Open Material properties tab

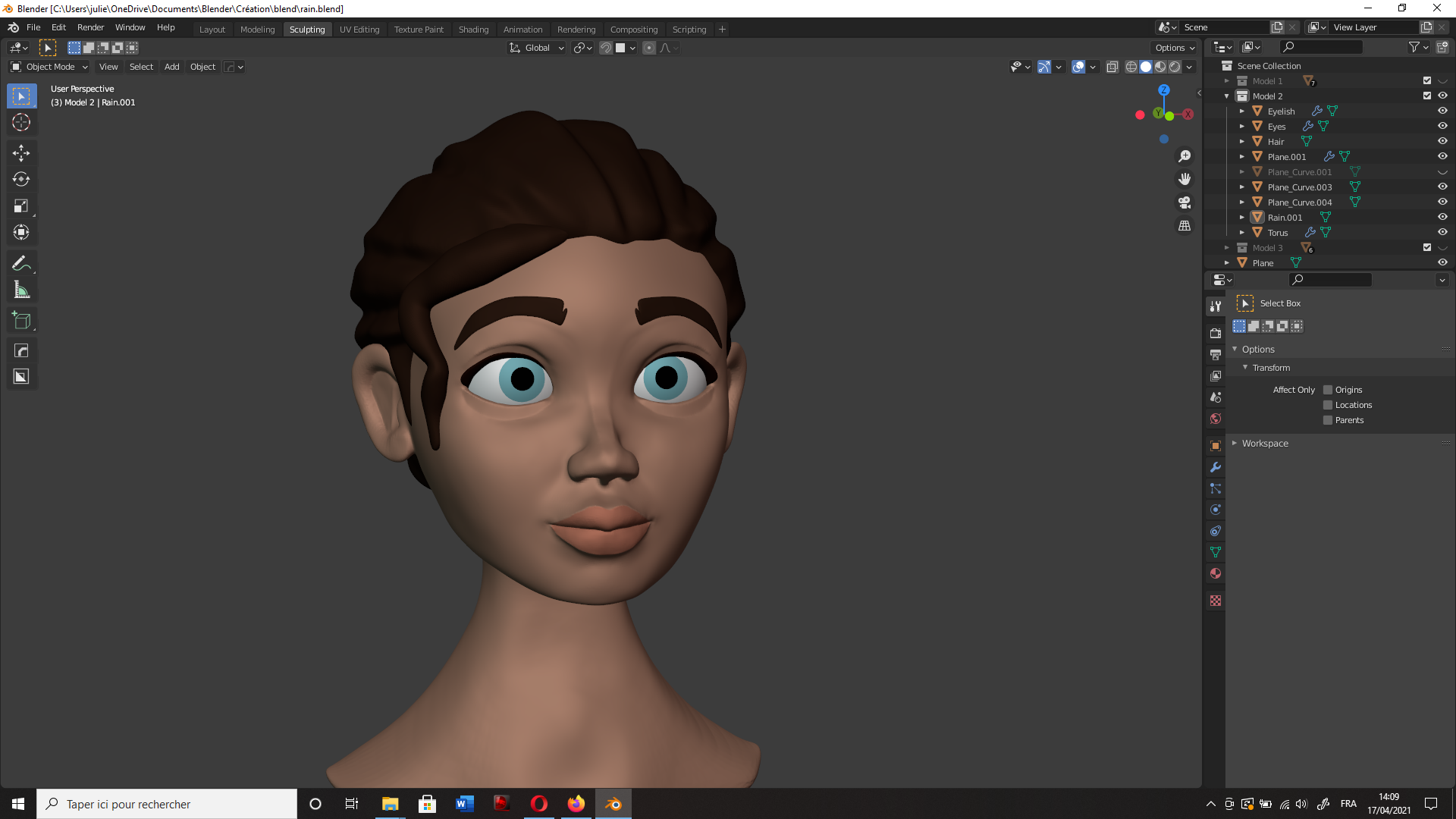tap(1216, 573)
